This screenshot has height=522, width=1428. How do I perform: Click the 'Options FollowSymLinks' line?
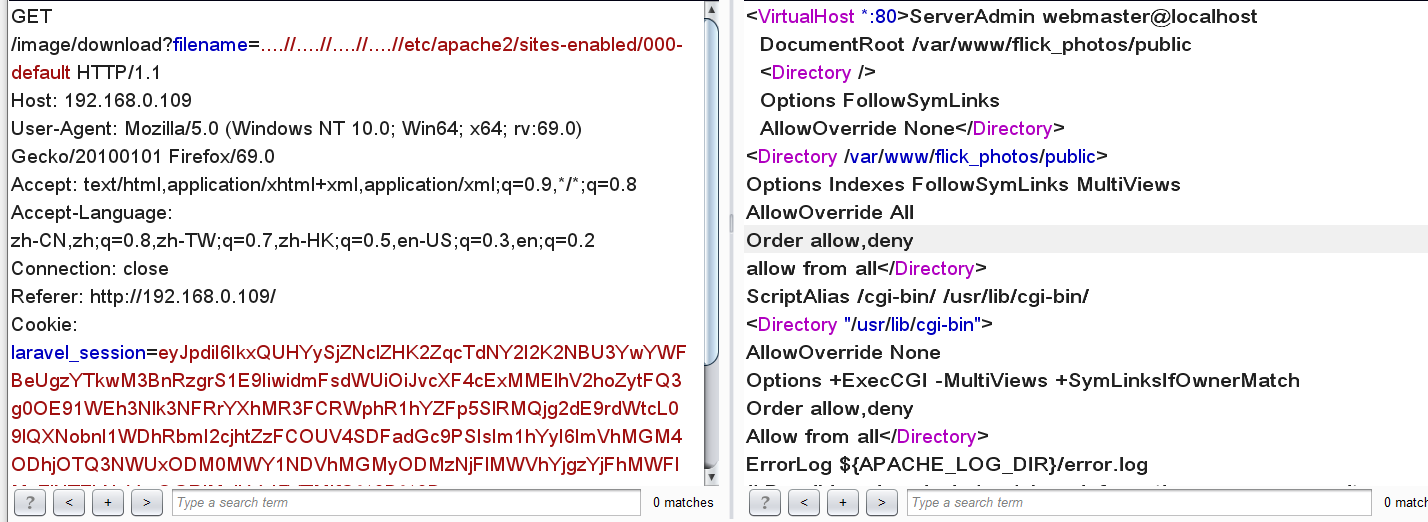(880, 100)
